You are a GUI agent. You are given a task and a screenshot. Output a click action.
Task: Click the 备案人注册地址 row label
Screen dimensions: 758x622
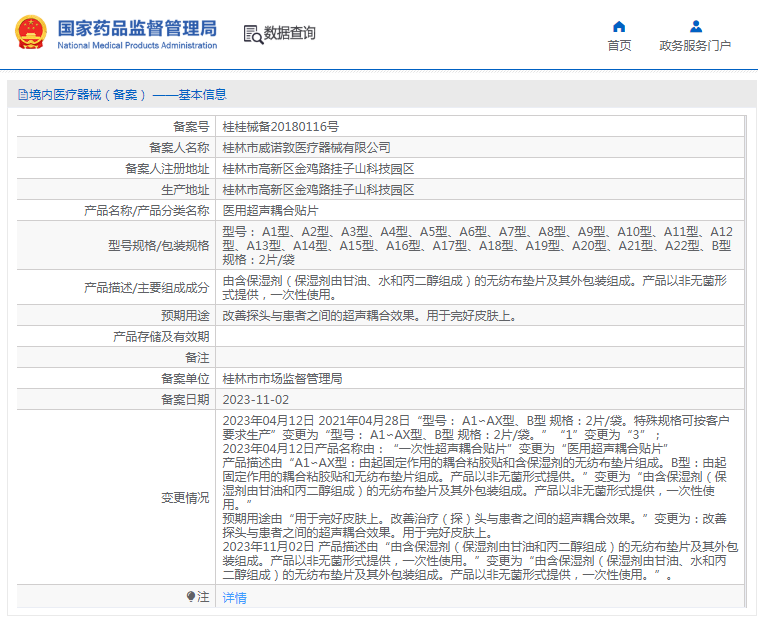click(x=167, y=169)
